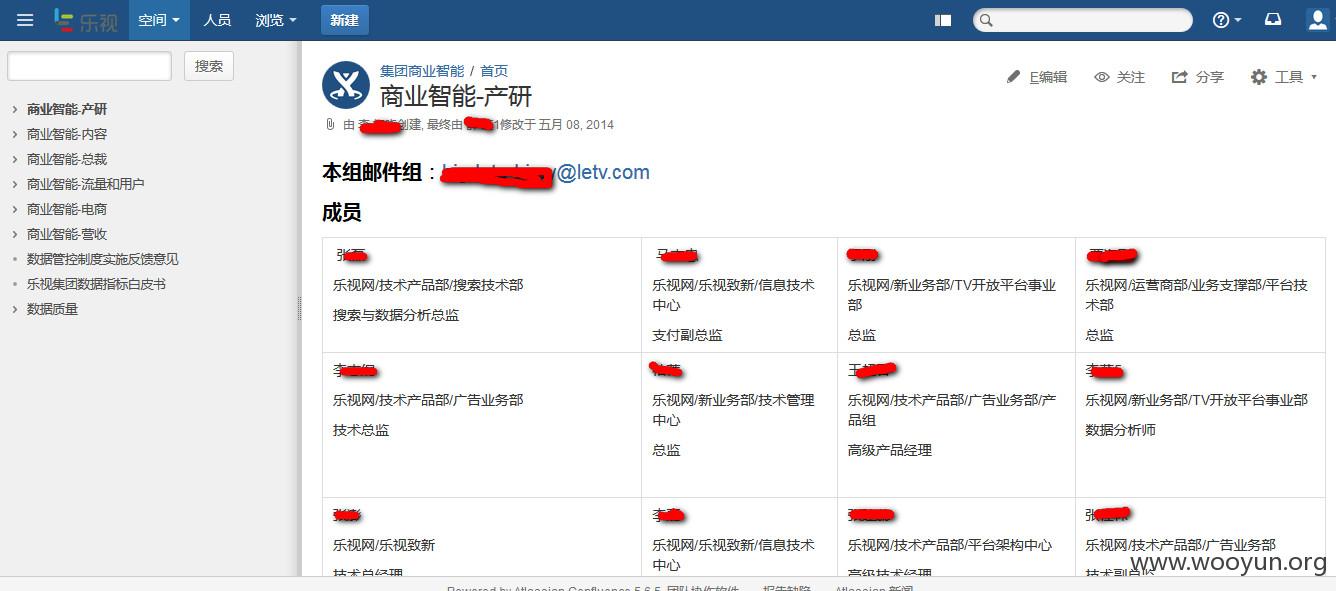This screenshot has height=591, width=1336.
Task: Click the share arrow icon
Action: (x=1180, y=77)
